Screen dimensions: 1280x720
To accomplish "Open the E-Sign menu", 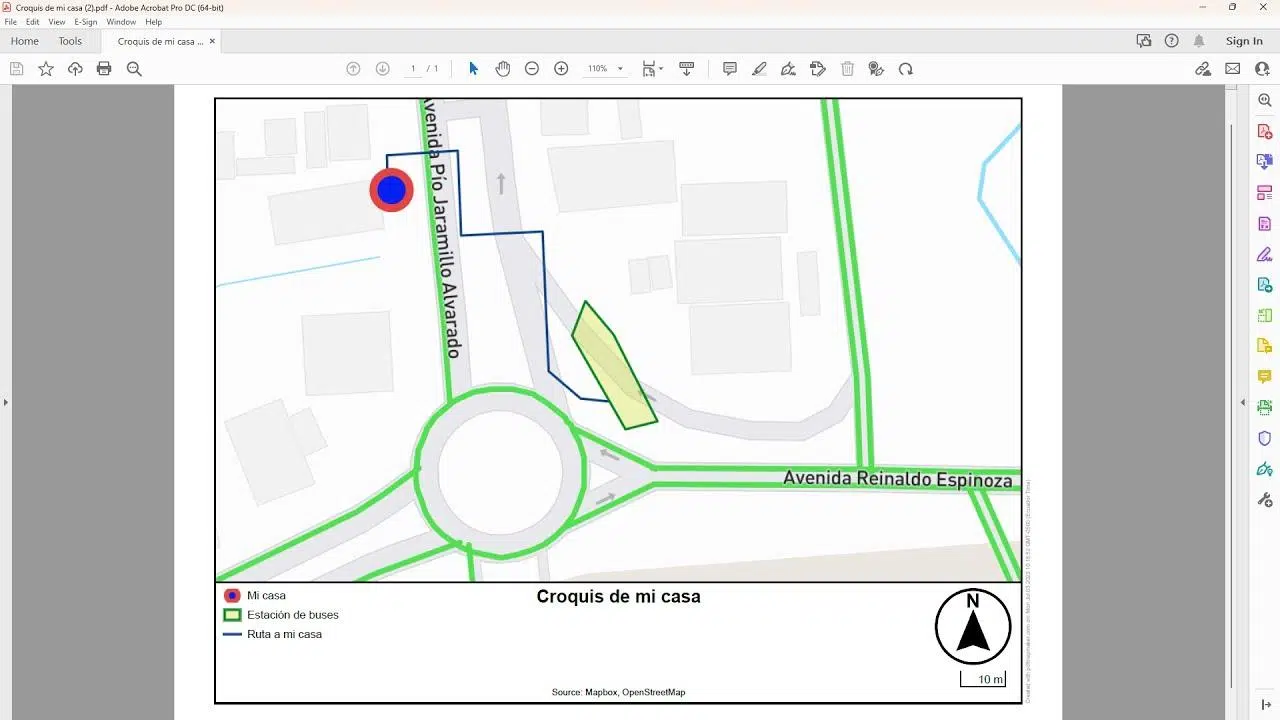I will pyautogui.click(x=85, y=22).
